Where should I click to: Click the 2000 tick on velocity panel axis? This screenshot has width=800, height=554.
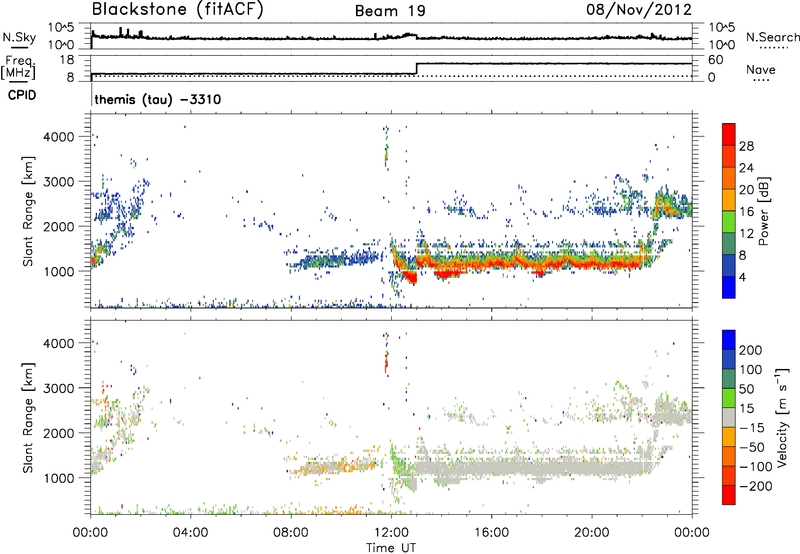(58, 433)
